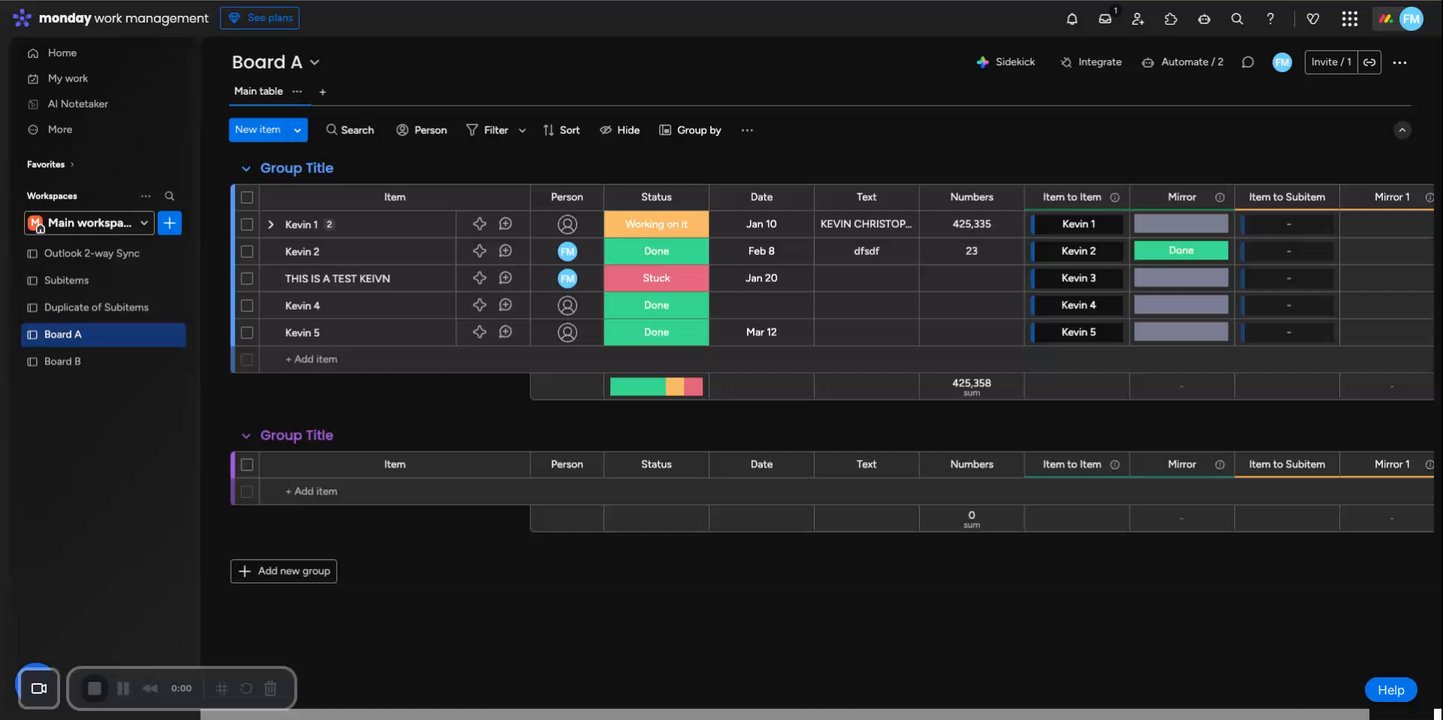
Task: Click the Invite / 1 button
Action: coord(1331,62)
